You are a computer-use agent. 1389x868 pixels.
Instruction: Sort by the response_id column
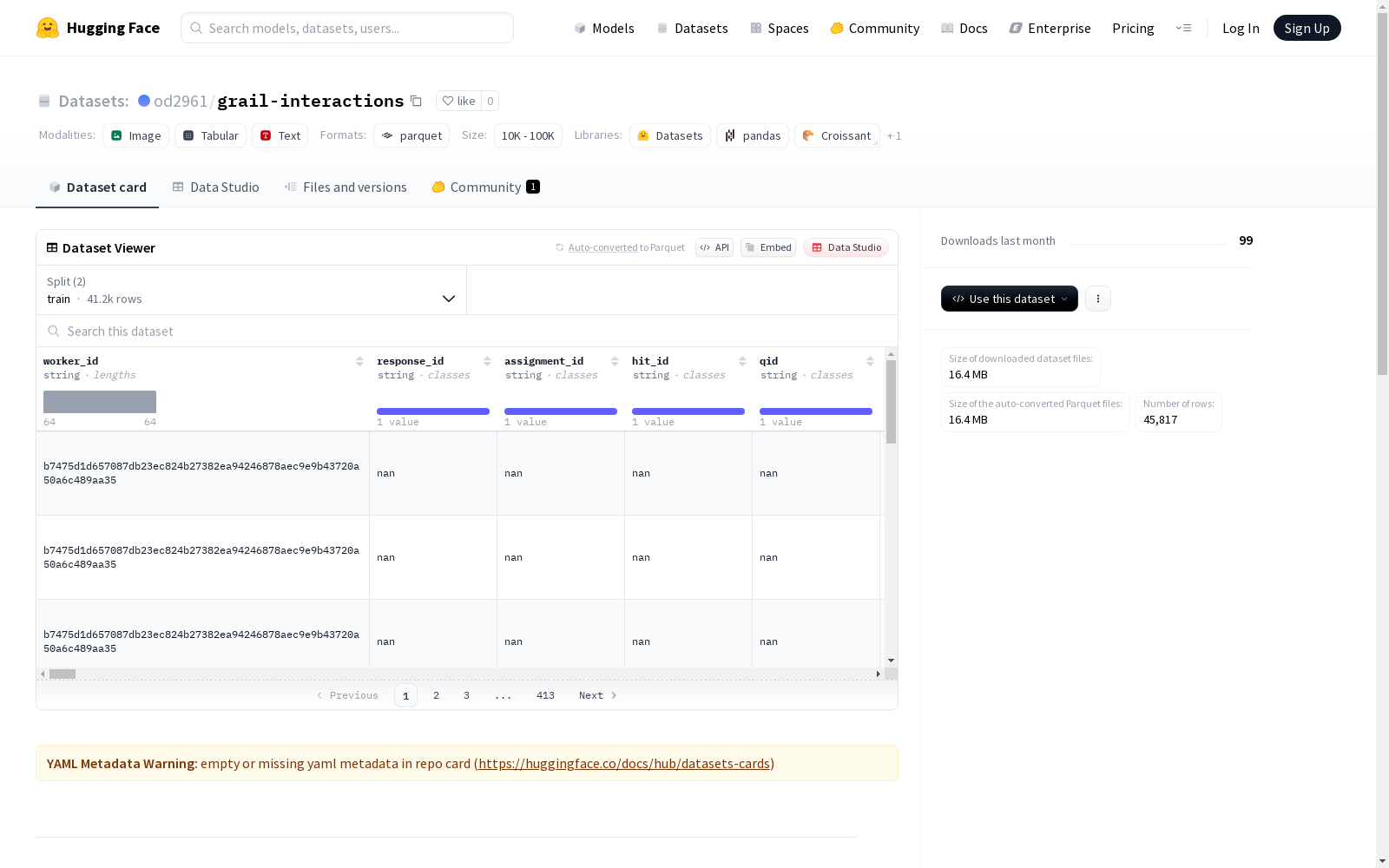click(x=487, y=361)
